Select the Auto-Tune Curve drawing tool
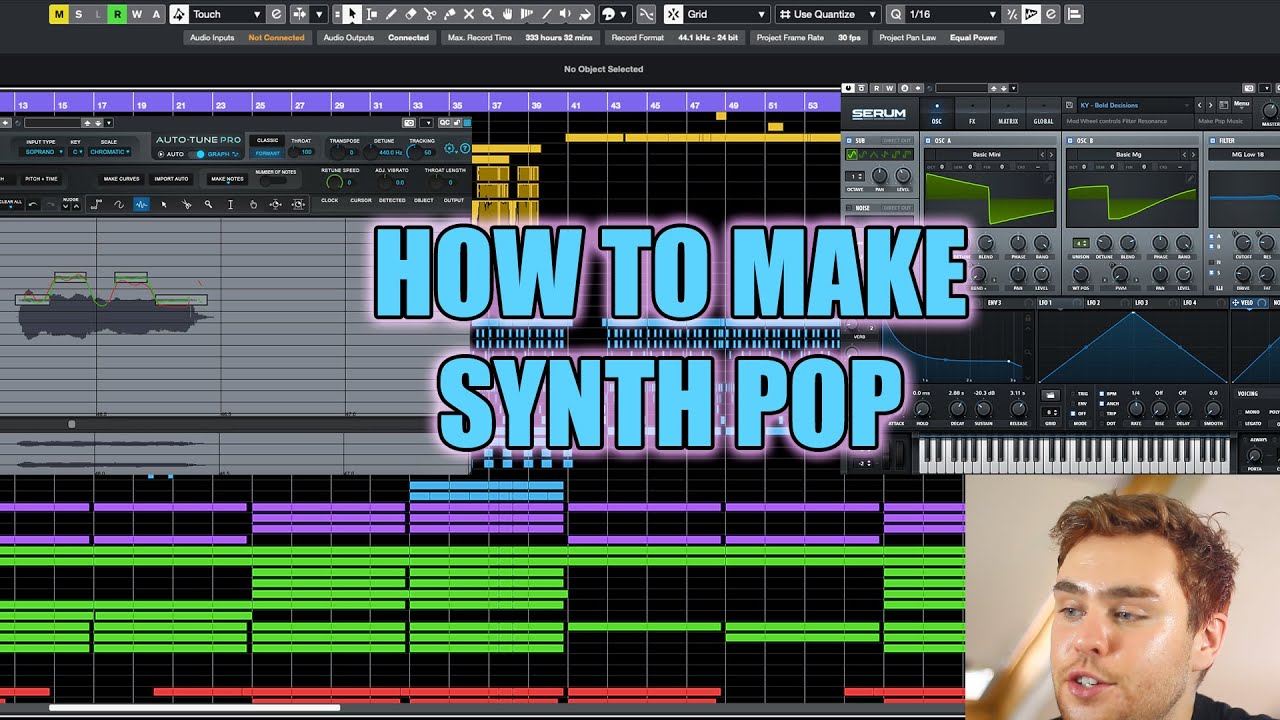The image size is (1280, 720). click(119, 204)
